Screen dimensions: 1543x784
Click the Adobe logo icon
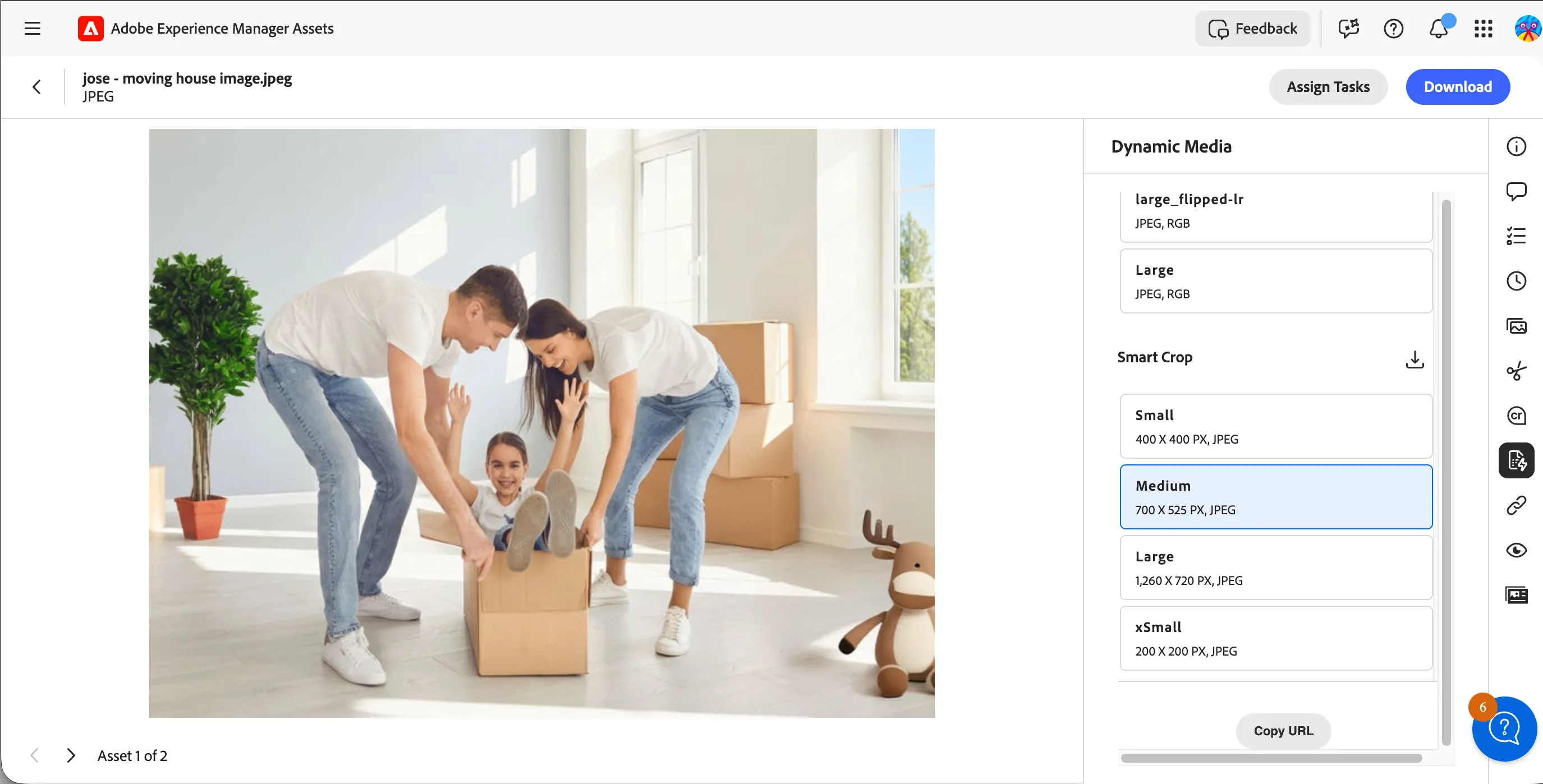[x=90, y=28]
